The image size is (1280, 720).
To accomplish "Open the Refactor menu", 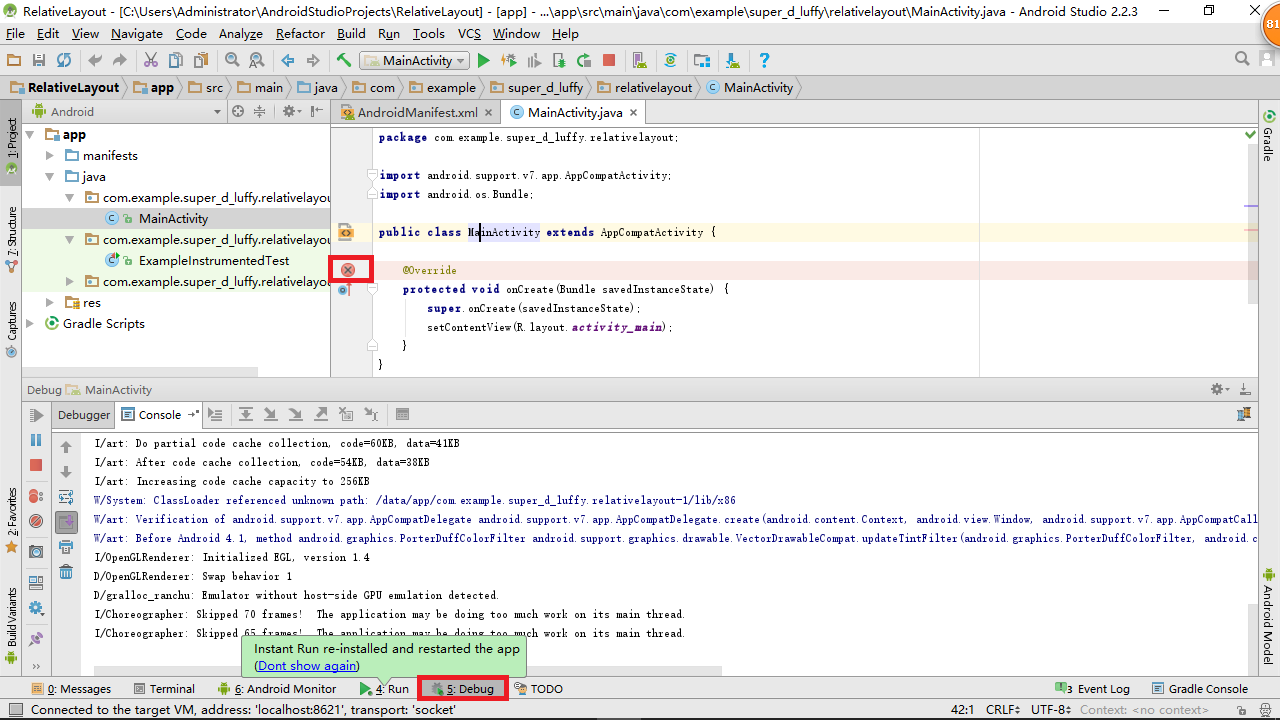I will 300,33.
